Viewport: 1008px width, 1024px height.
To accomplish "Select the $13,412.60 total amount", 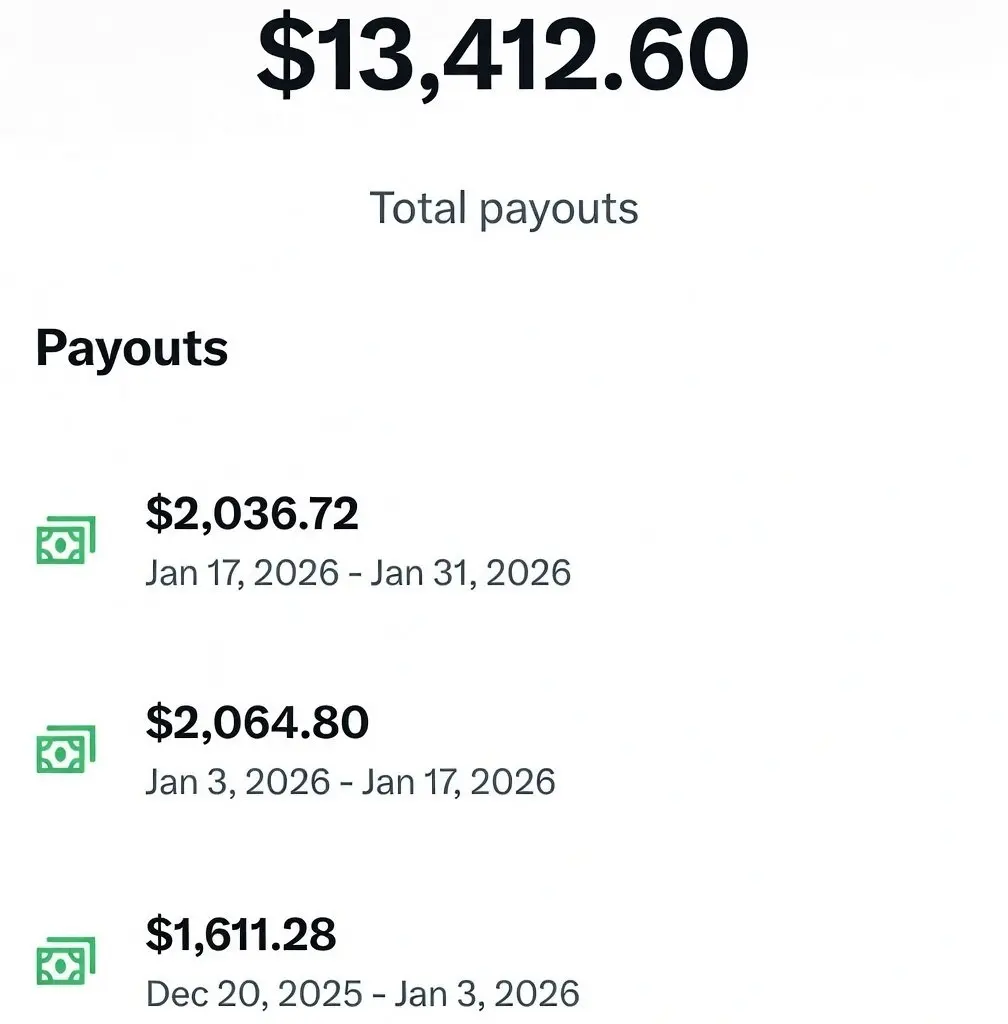I will coord(503,54).
